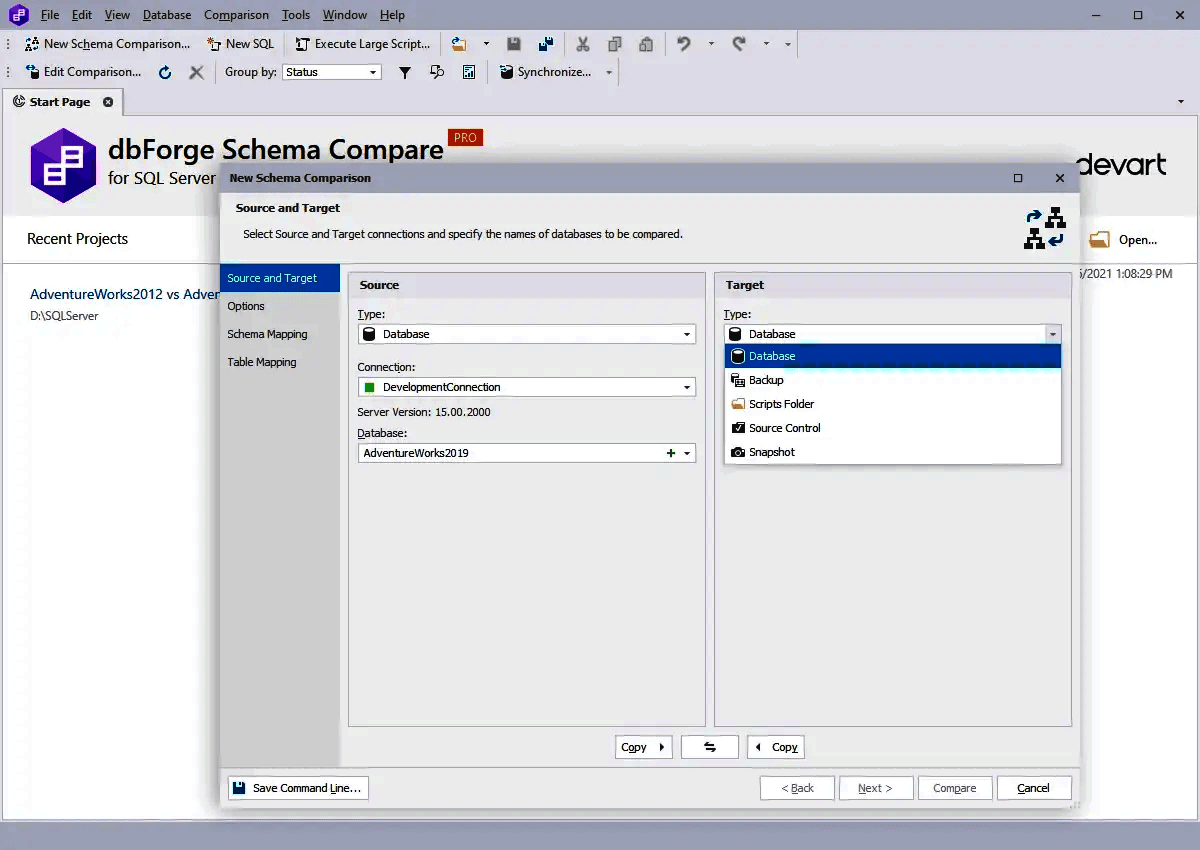
Task: Open the Comparison menu
Action: point(236,14)
